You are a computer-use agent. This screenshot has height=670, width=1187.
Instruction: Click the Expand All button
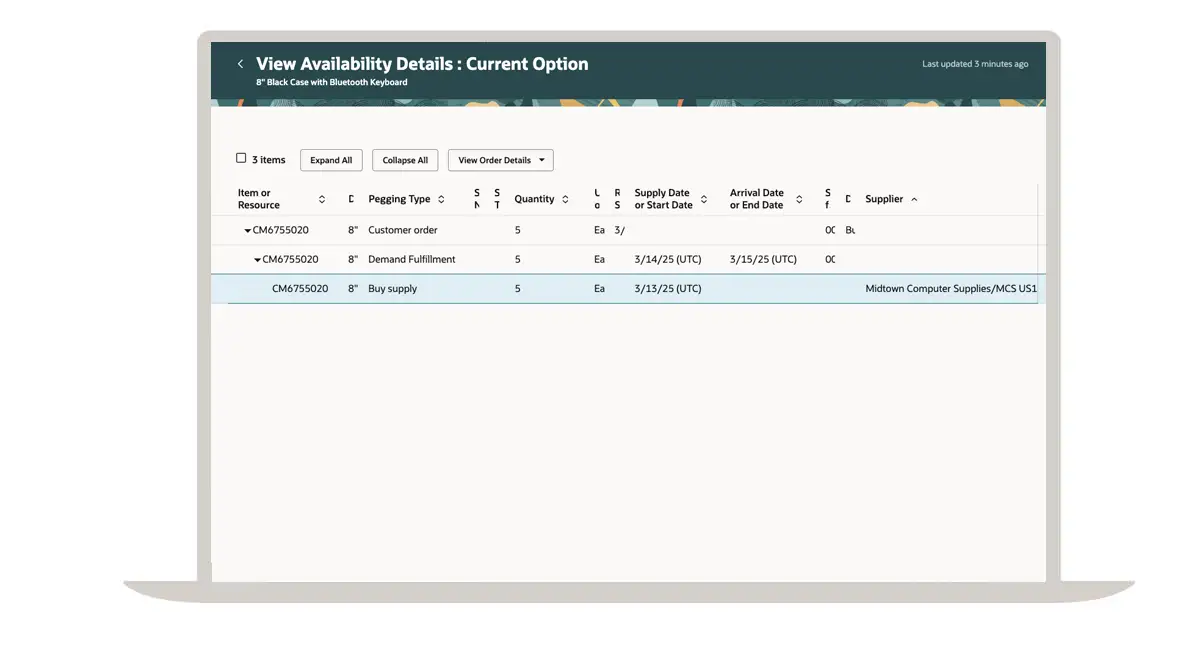coord(331,160)
